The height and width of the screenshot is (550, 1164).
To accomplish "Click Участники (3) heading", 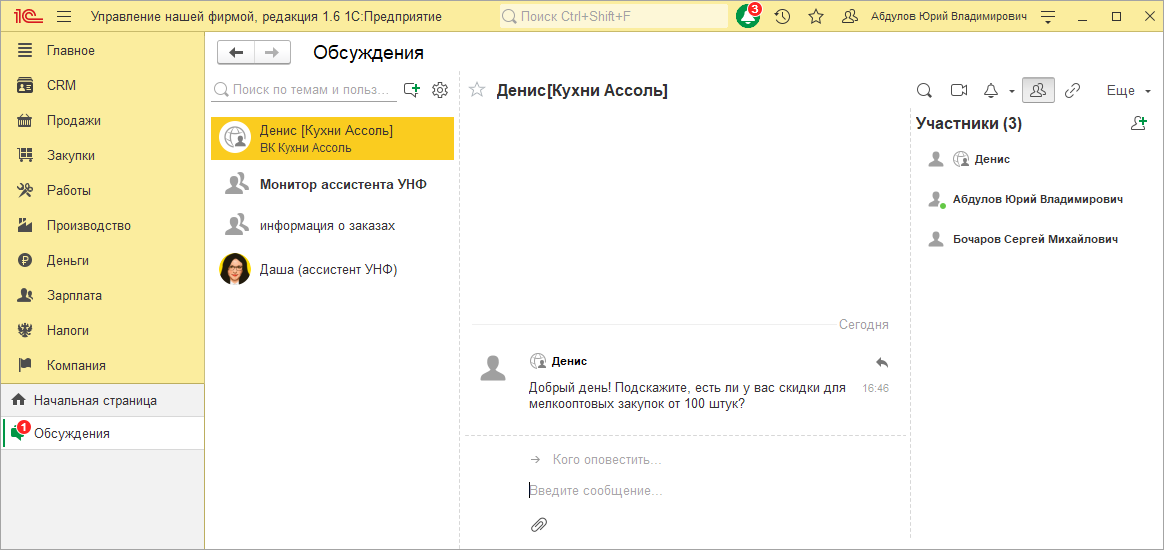I will click(x=969, y=124).
